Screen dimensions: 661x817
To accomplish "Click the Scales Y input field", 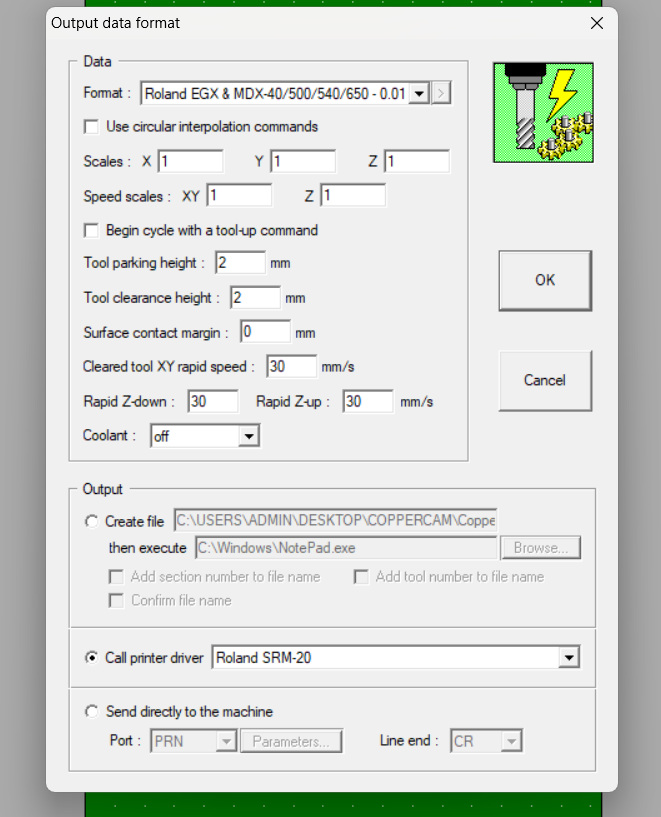I will coord(303,162).
